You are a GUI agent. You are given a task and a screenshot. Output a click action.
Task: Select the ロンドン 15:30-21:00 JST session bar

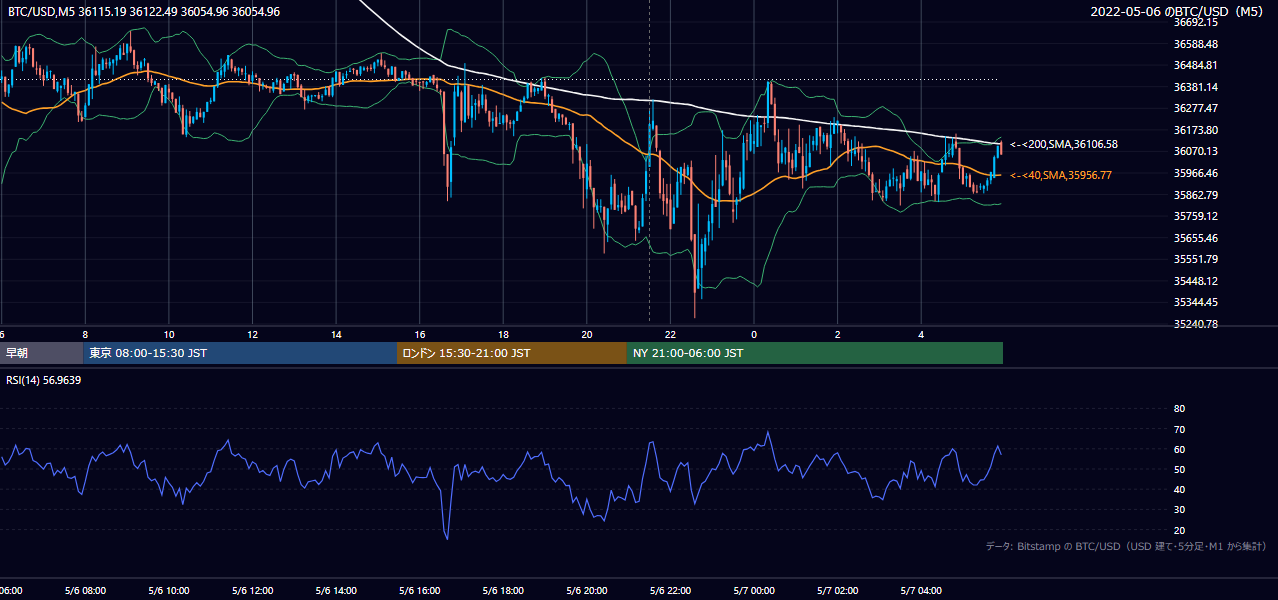[512, 353]
